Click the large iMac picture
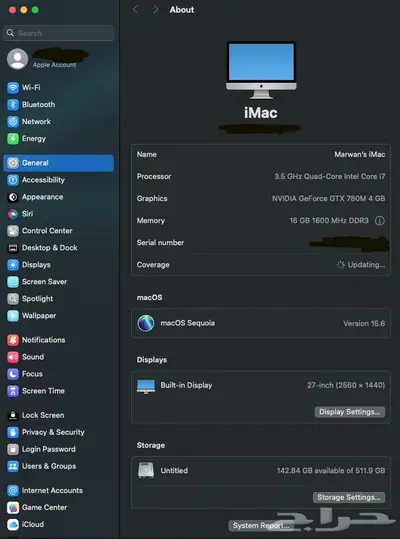The width and height of the screenshot is (400, 539). coord(261,70)
